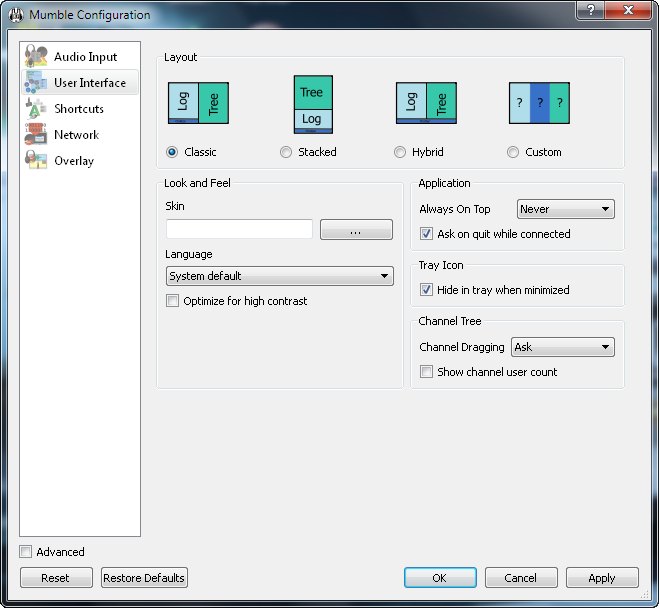Uncheck Ask on quit while connected
659x608 pixels.
426,234
